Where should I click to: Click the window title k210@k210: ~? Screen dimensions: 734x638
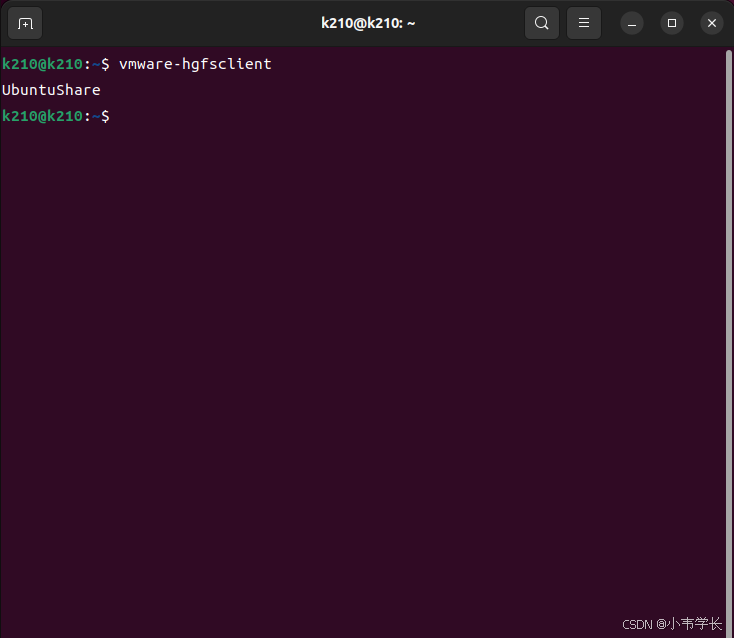point(368,23)
